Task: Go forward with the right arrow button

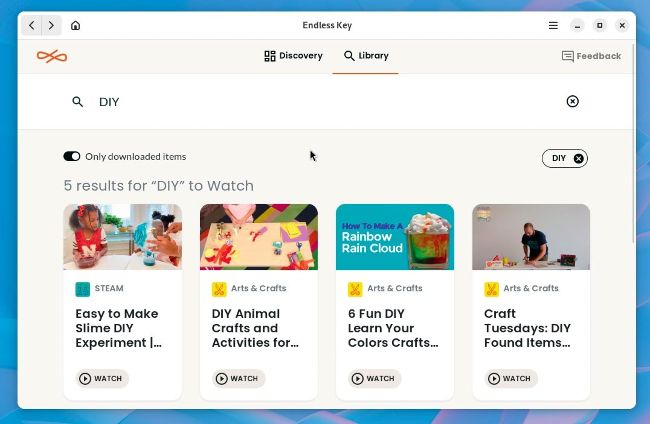Action: [x=51, y=25]
